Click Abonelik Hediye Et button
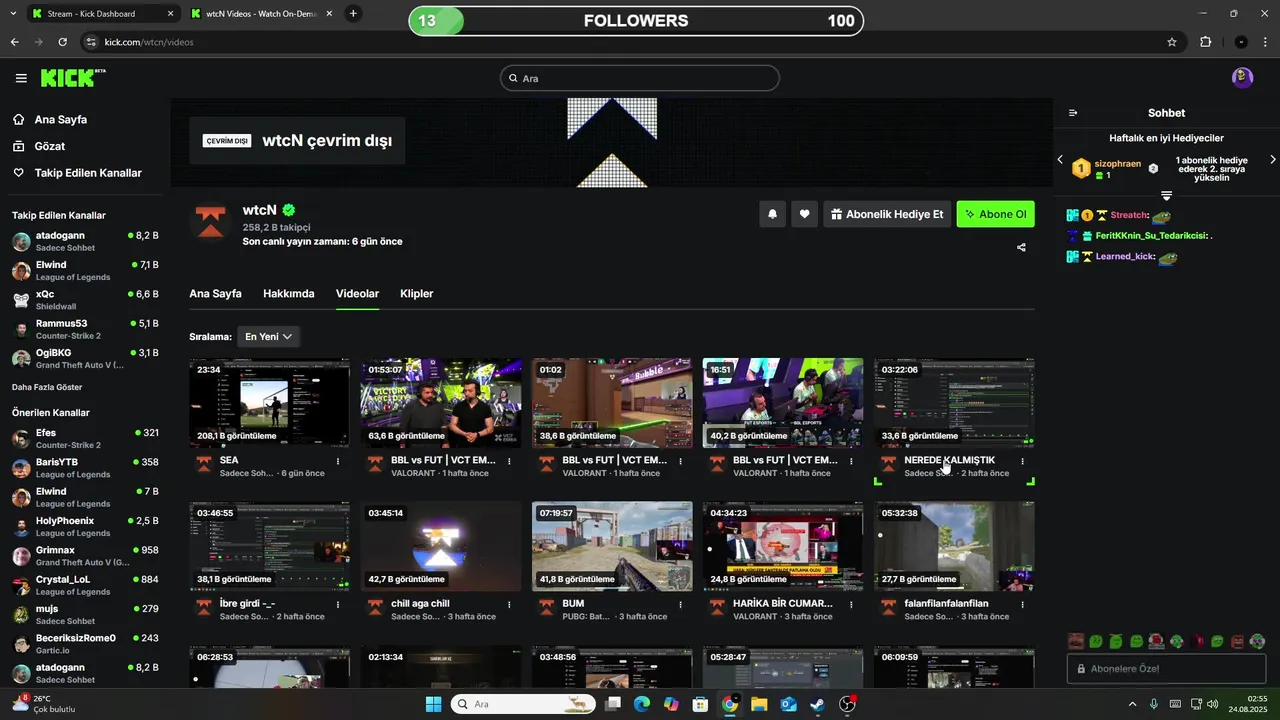Screen dimensions: 1280x720 click(x=886, y=214)
